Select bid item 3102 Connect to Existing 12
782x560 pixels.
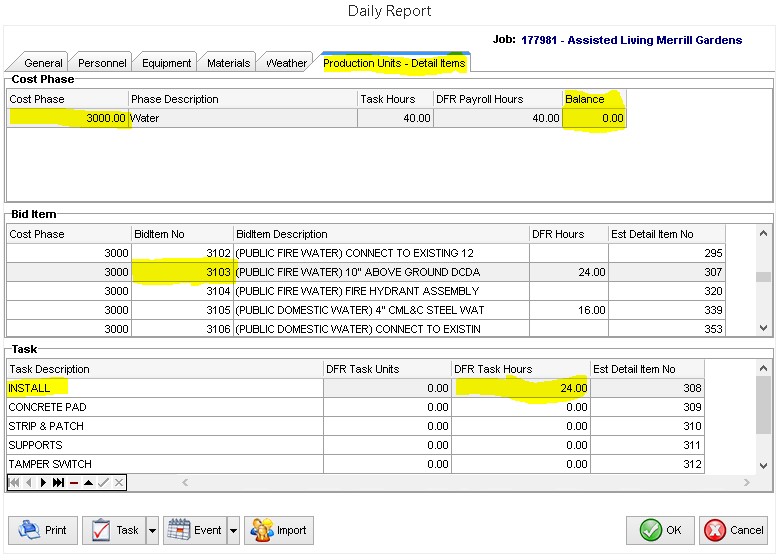click(366, 253)
